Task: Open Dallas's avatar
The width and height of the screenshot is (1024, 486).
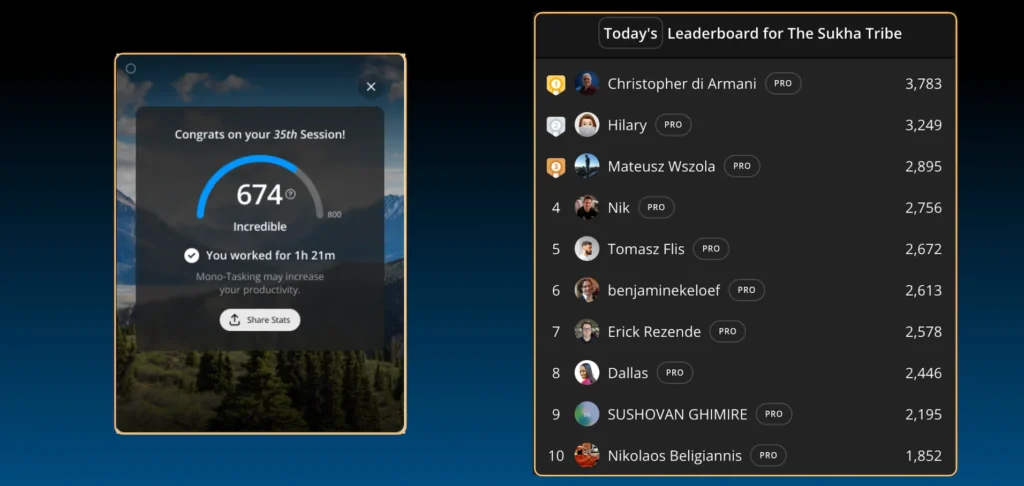Action: pos(586,373)
